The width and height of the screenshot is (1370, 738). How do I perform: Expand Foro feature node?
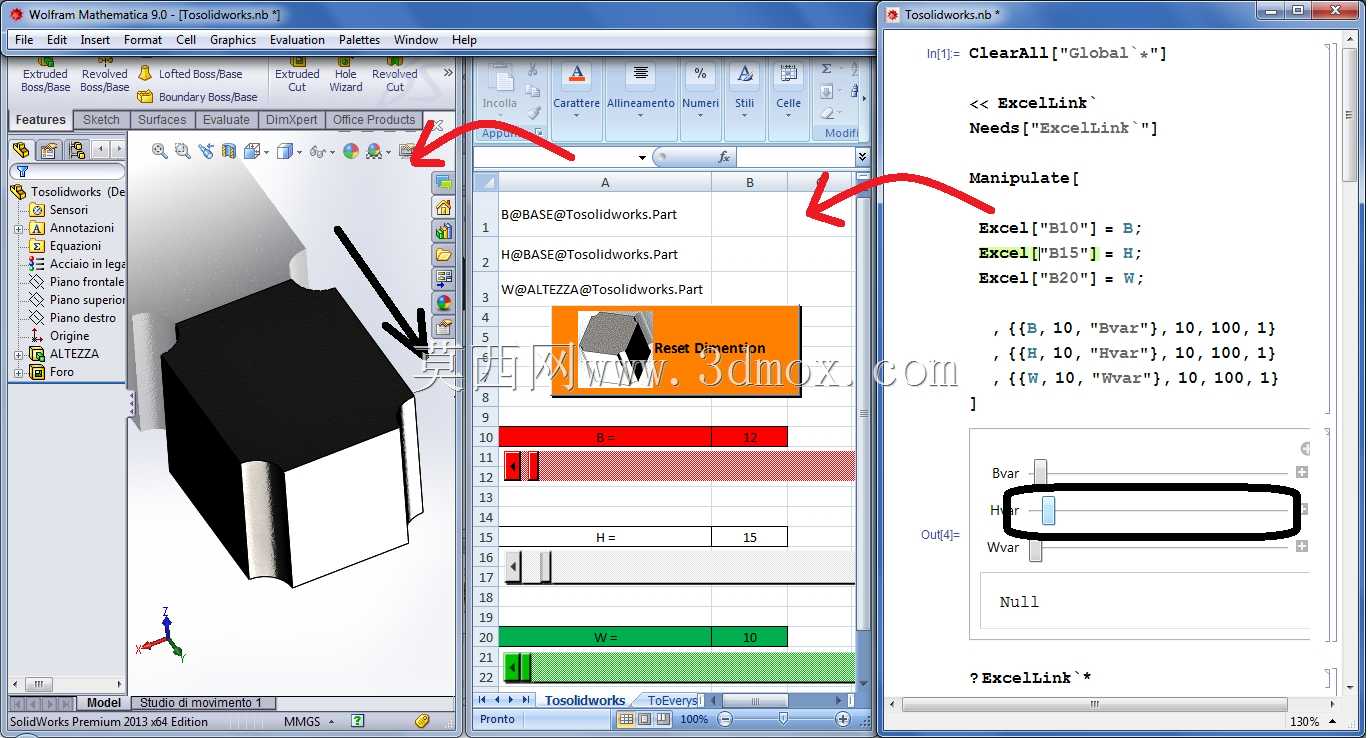[18, 372]
